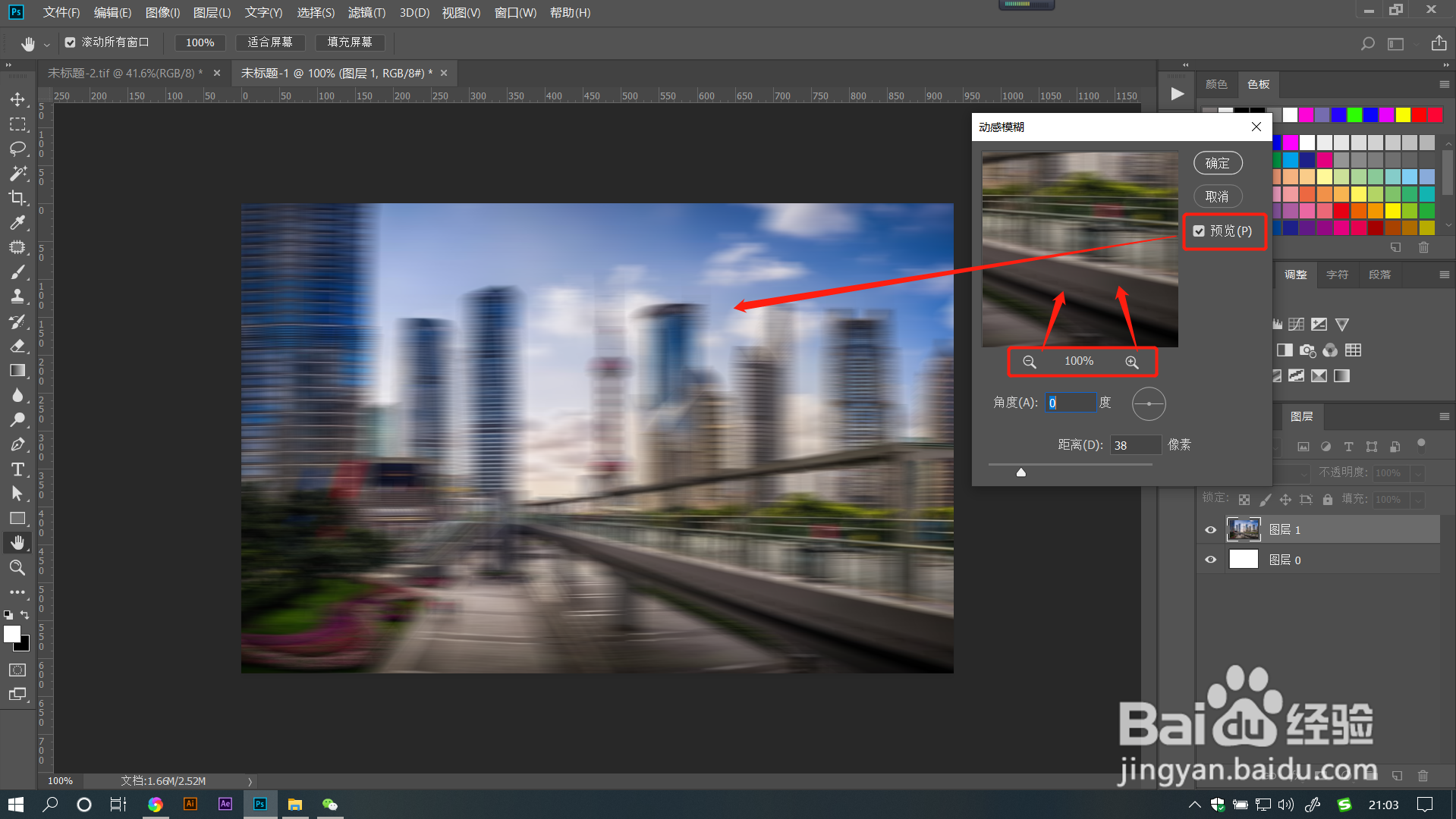Swap foreground and background colors
Viewport: 1456px width, 819px height.
25,615
